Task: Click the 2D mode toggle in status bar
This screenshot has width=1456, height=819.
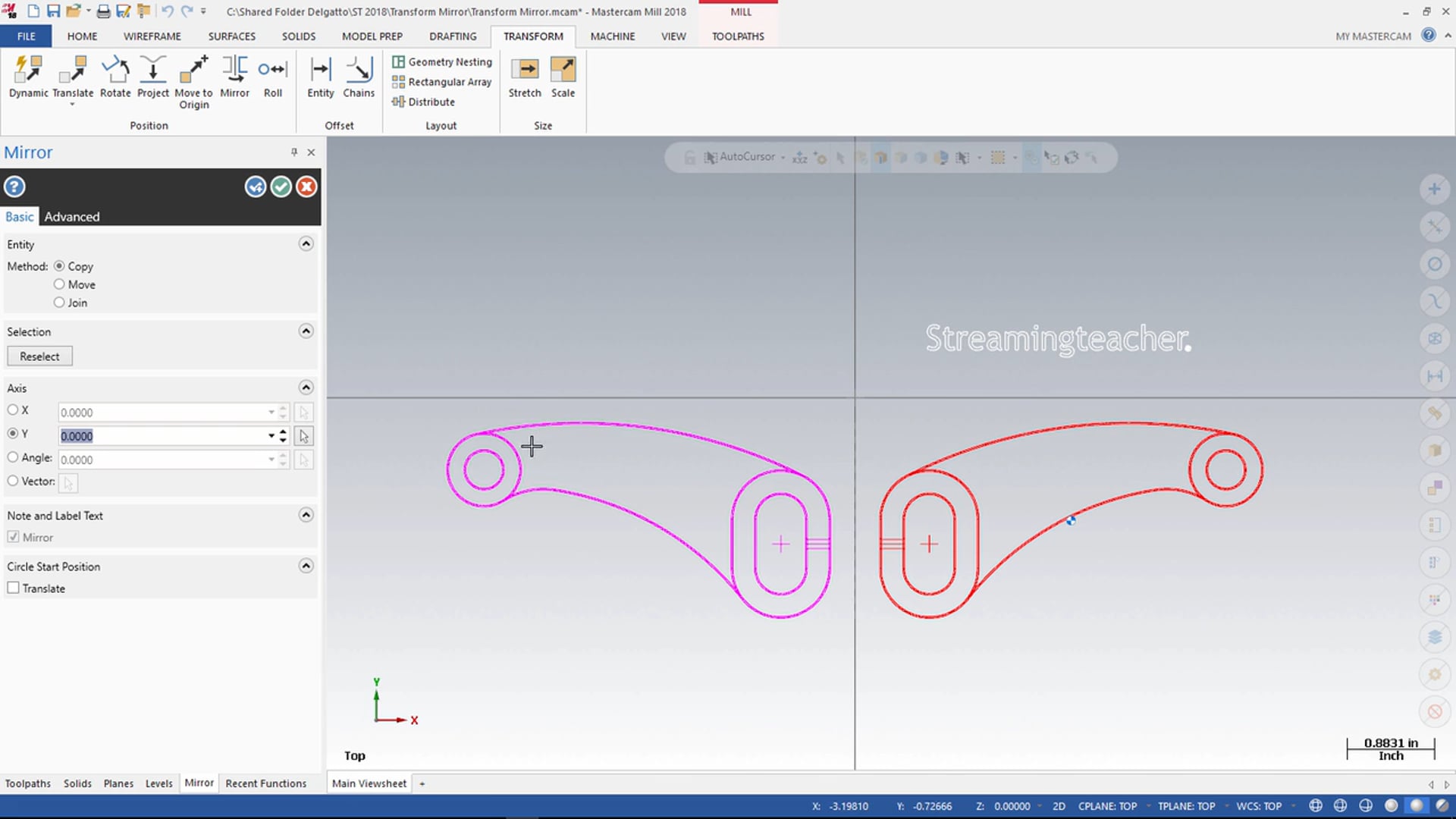Action: pos(1059,806)
